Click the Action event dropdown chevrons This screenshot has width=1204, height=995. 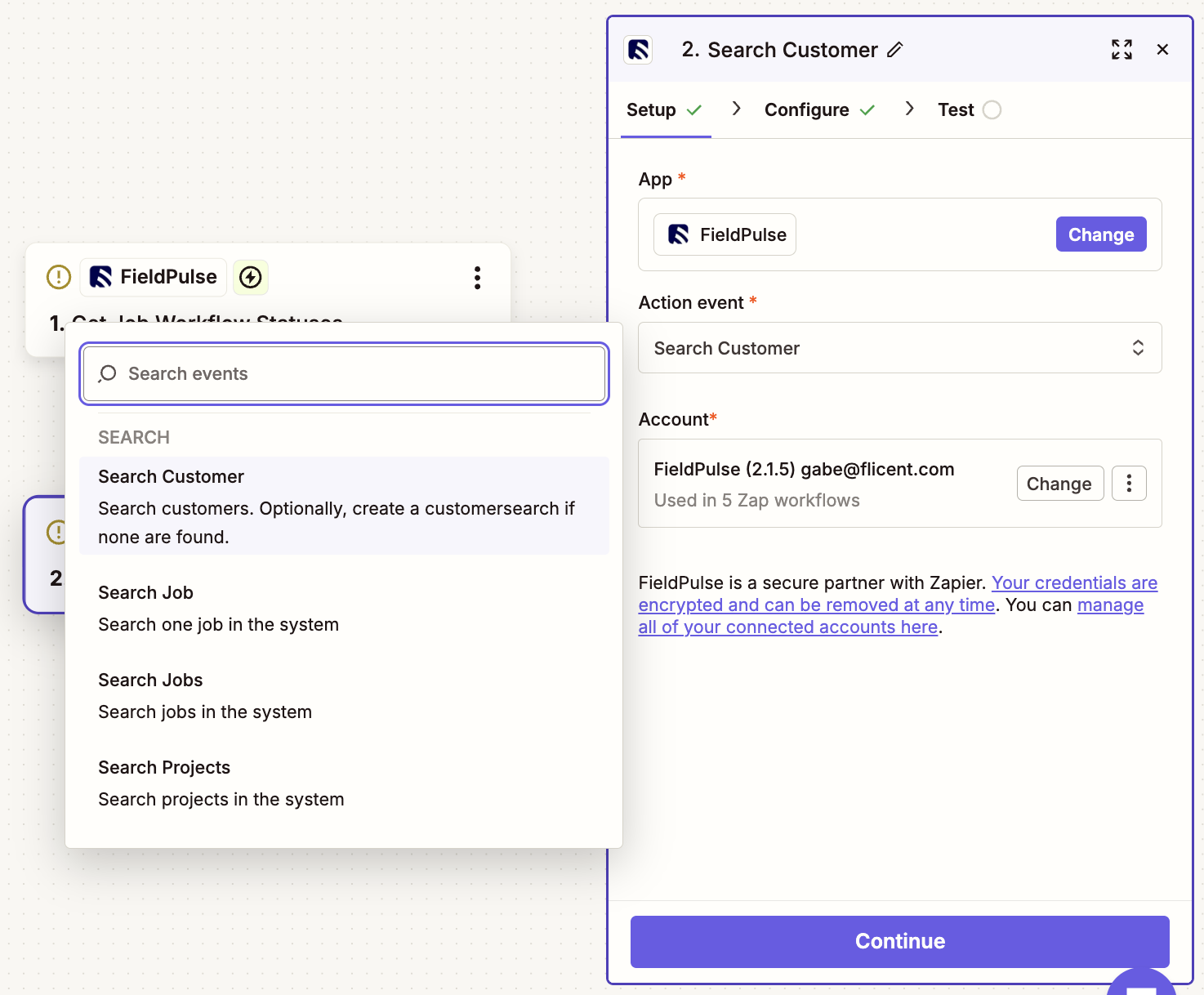pos(1138,348)
